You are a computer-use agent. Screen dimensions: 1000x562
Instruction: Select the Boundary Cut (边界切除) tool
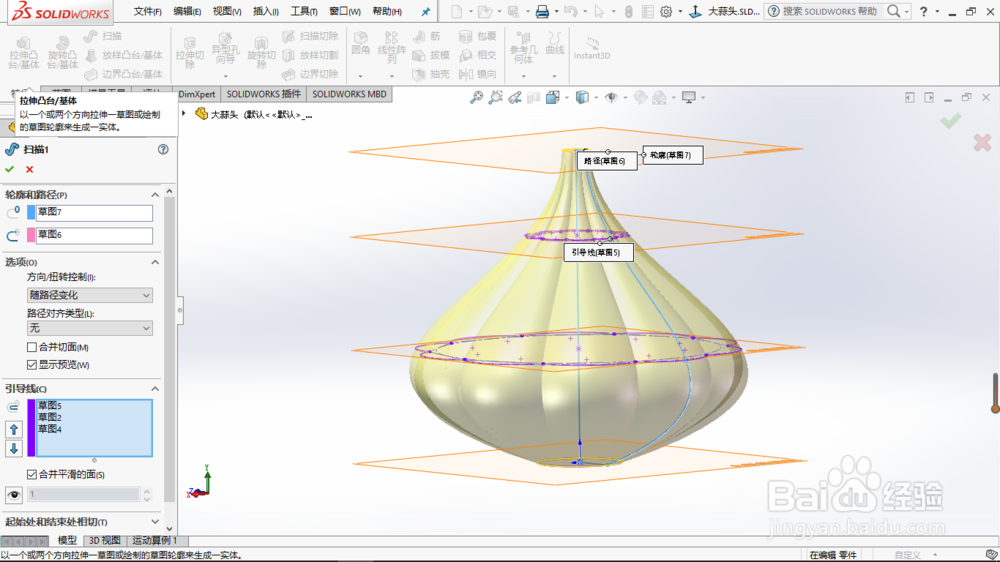310,74
